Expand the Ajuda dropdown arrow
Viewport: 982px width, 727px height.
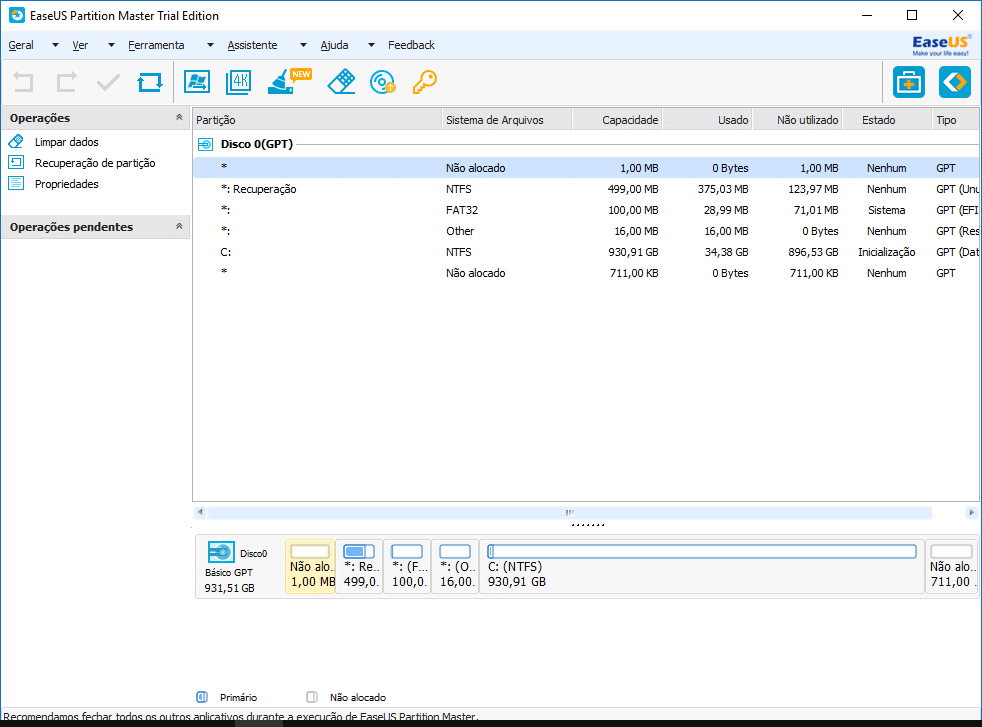[x=371, y=45]
